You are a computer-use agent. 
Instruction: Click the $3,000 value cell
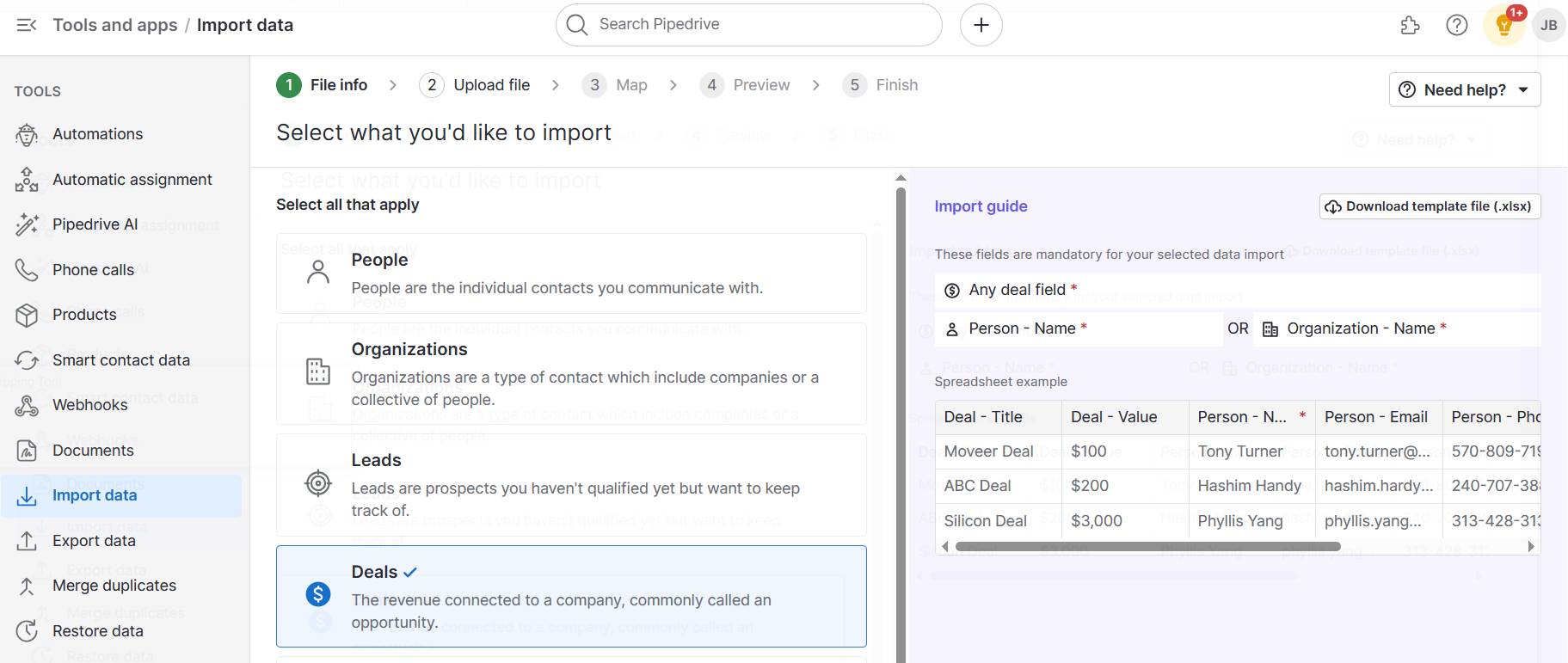[1125, 521]
